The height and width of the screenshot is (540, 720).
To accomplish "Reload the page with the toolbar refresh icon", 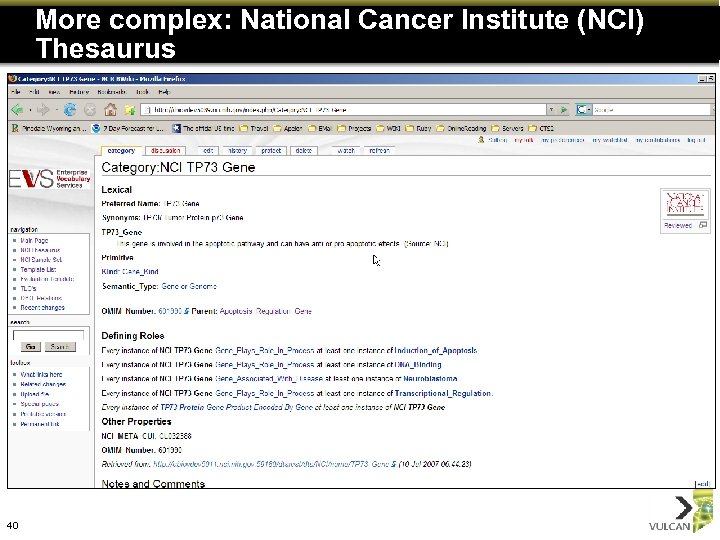I will (x=70, y=110).
